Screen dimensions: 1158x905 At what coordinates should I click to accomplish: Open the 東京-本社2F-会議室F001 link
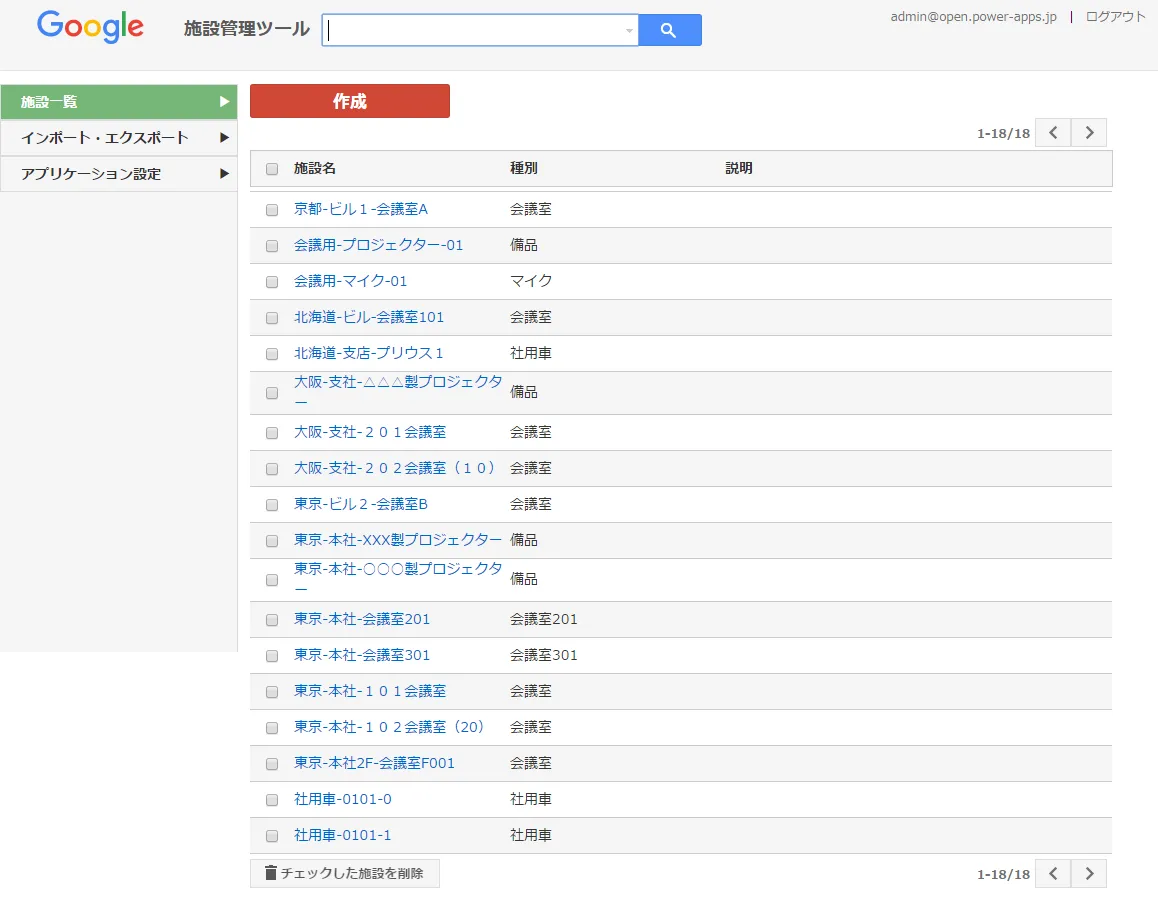coord(374,763)
